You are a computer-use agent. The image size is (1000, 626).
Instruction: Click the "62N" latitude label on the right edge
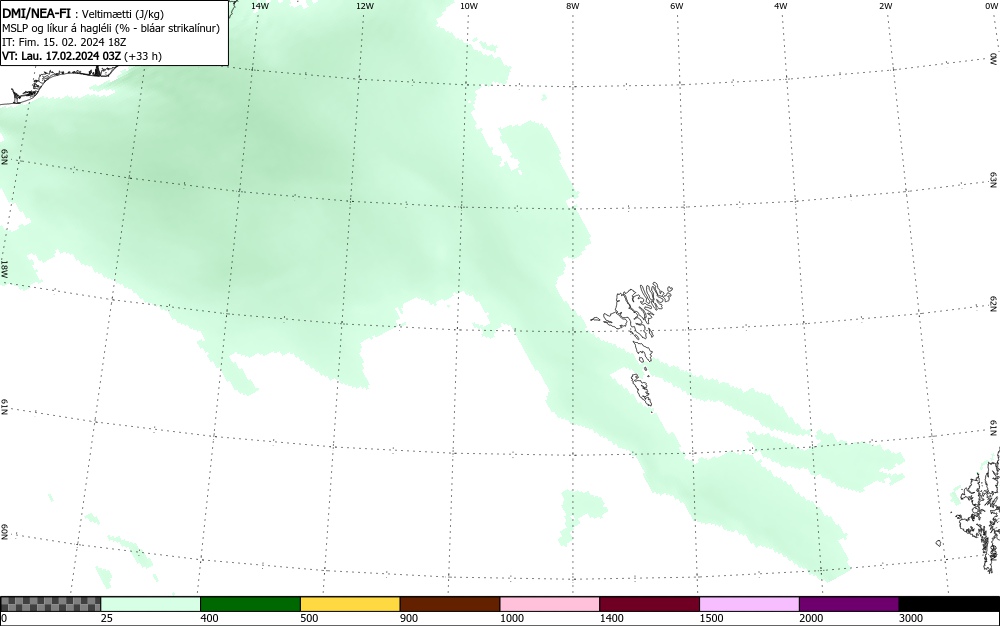994,303
